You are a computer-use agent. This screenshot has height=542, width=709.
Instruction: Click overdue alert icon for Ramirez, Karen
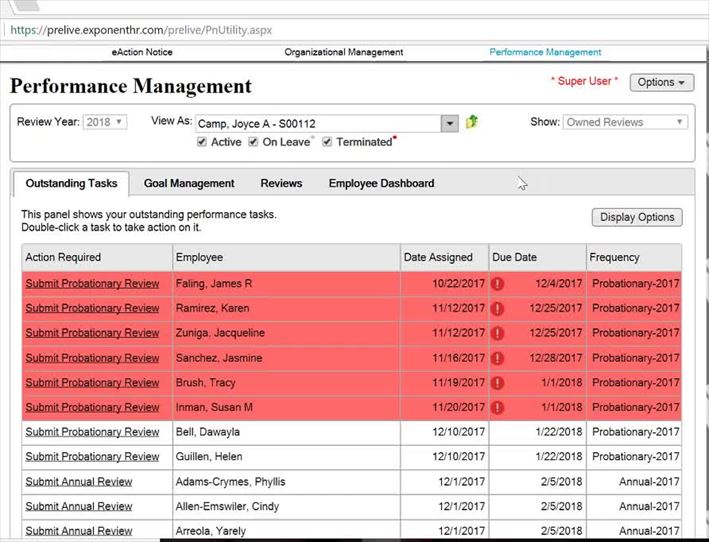498,308
